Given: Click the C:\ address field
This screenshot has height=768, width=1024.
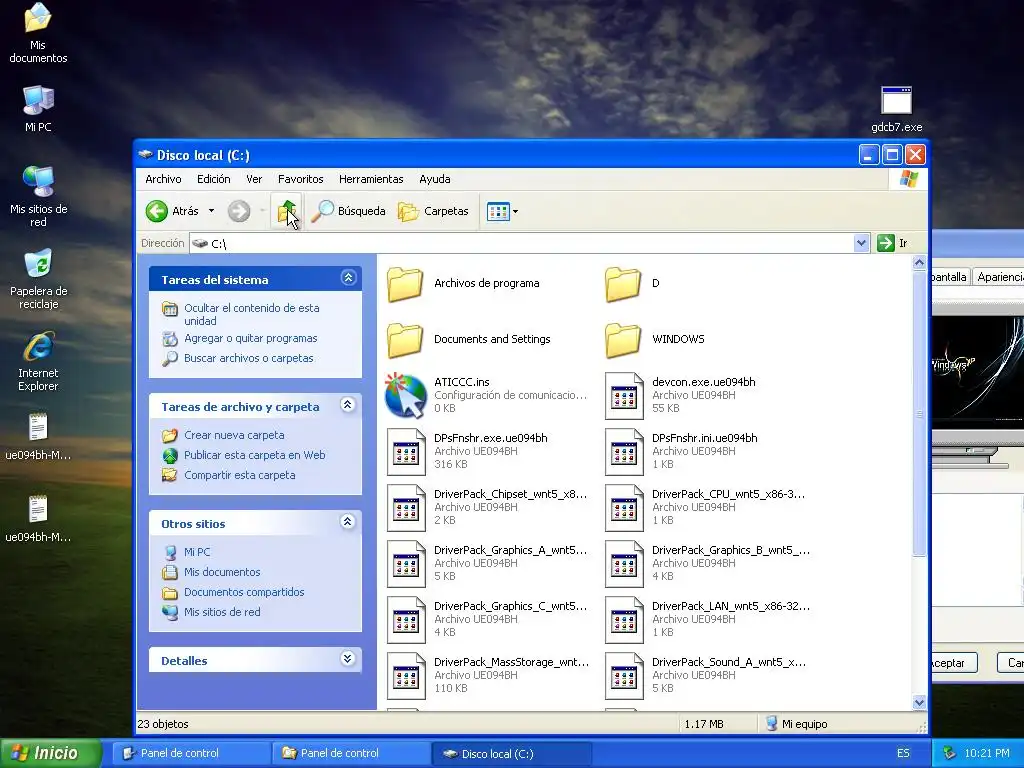Looking at the screenshot, I should coord(522,243).
